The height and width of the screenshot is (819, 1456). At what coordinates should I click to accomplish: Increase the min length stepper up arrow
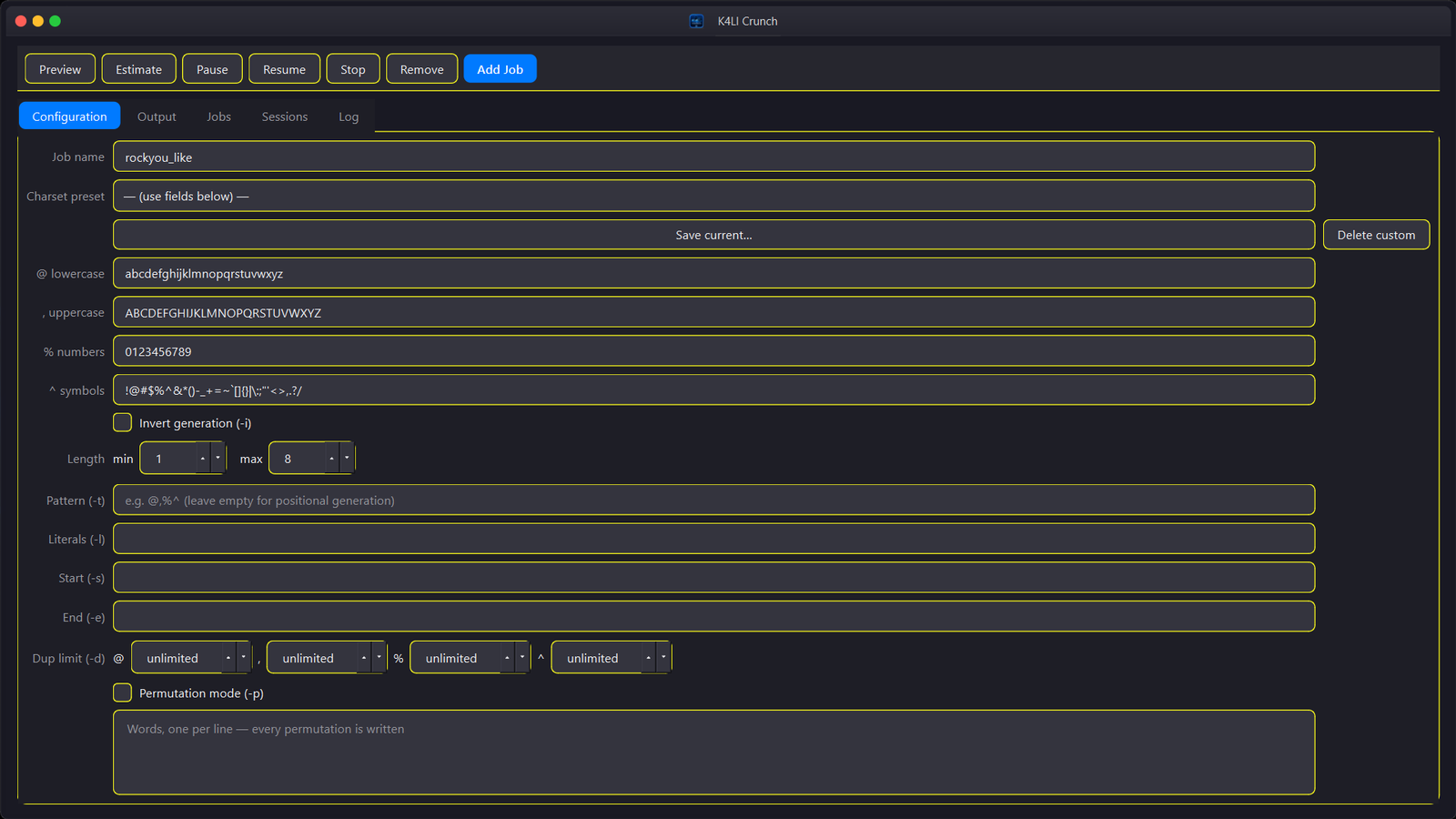(x=203, y=459)
